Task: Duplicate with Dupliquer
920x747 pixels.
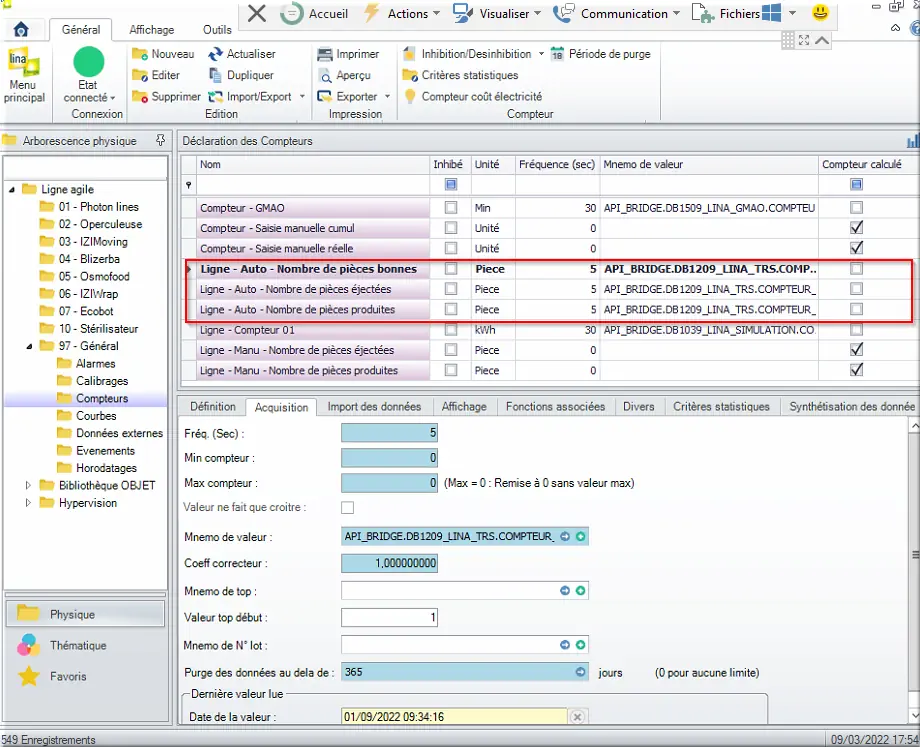Action: pos(241,75)
